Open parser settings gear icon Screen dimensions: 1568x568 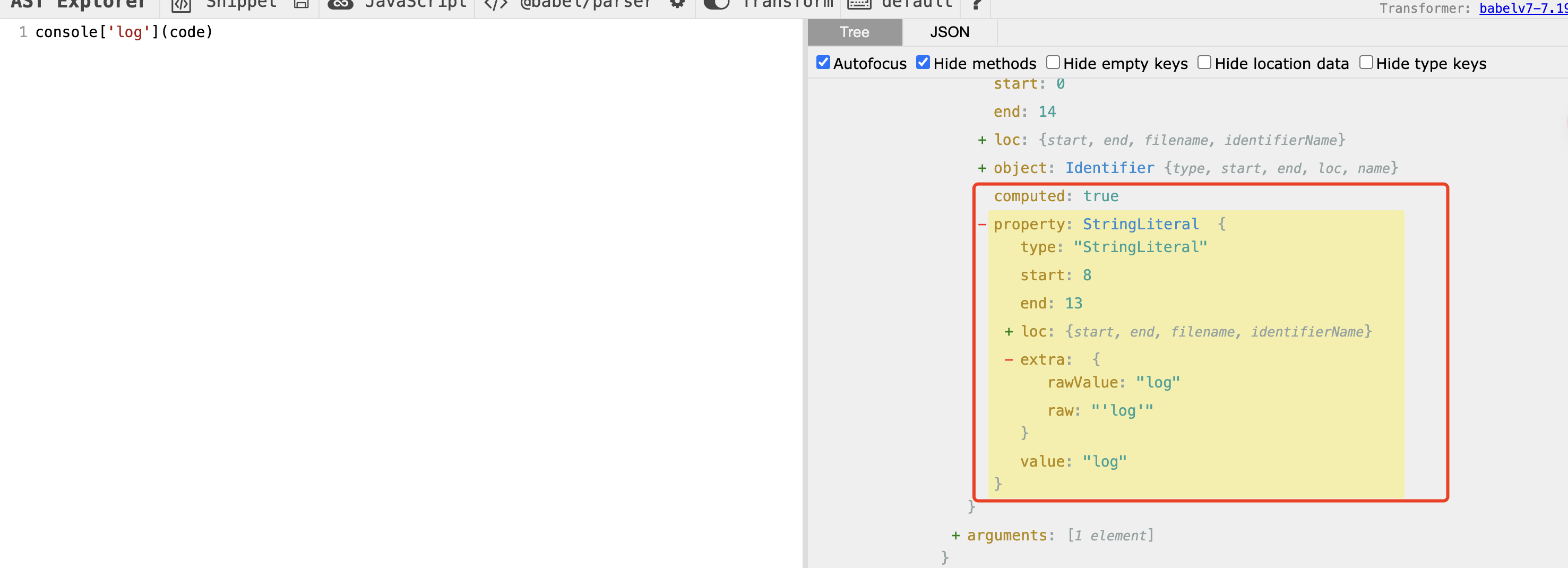[677, 4]
